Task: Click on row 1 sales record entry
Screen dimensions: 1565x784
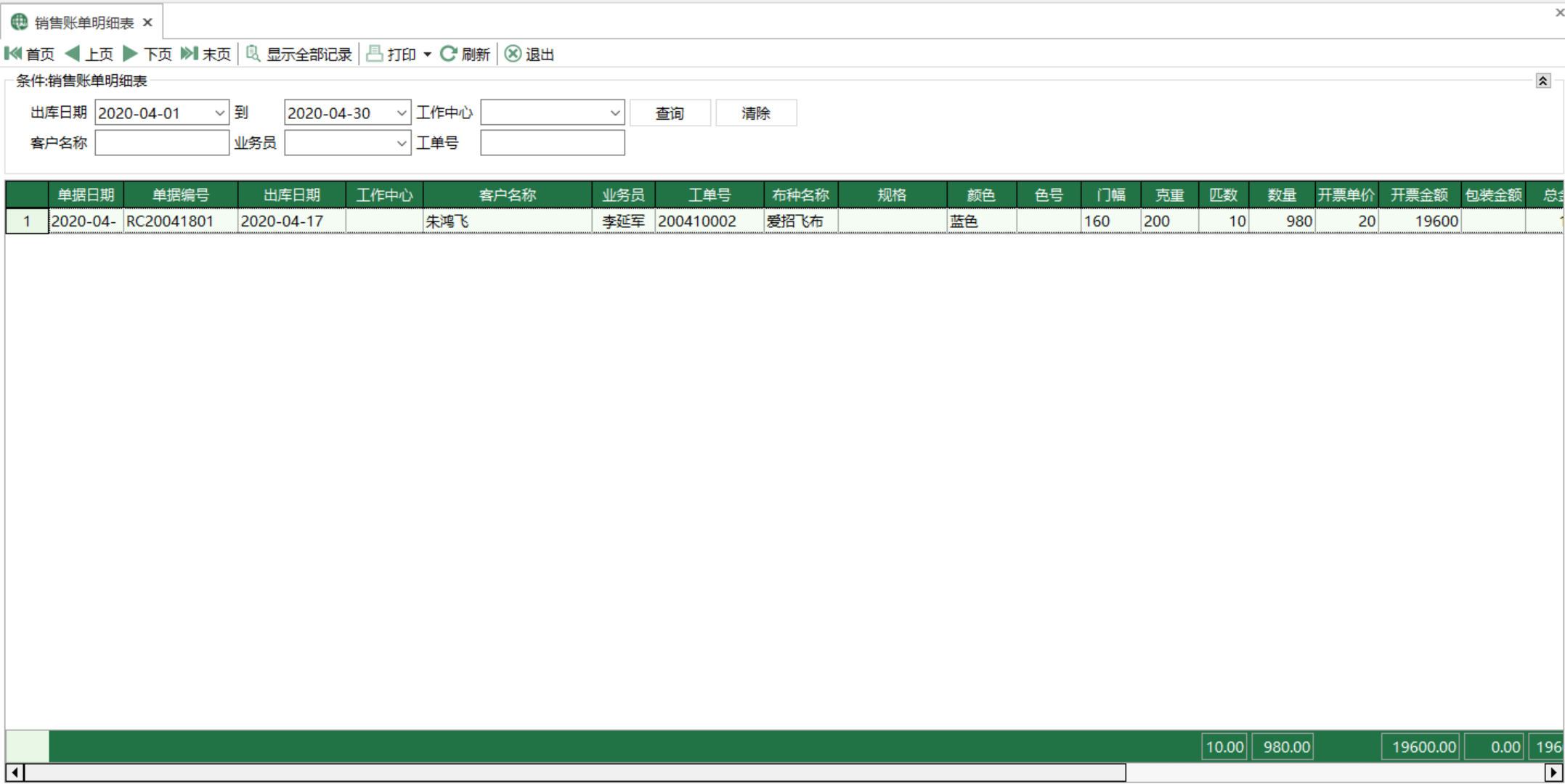Action: point(783,220)
